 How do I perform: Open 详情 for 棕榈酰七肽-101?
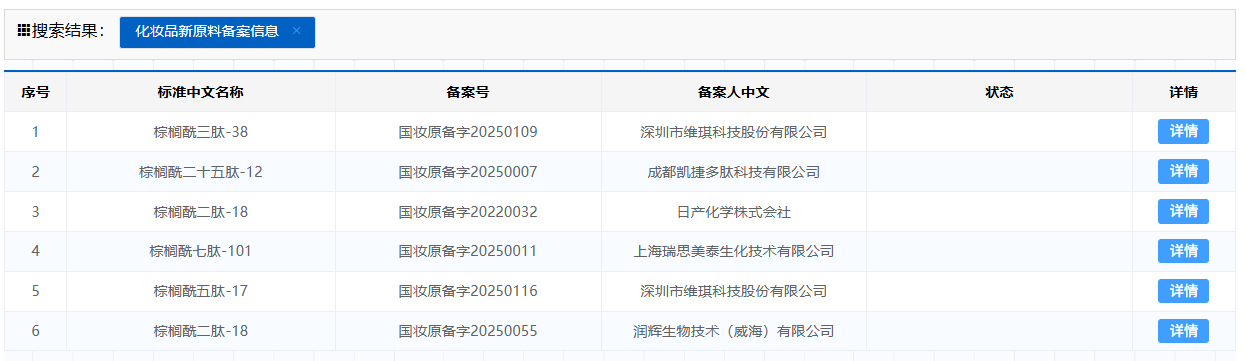click(x=1183, y=251)
